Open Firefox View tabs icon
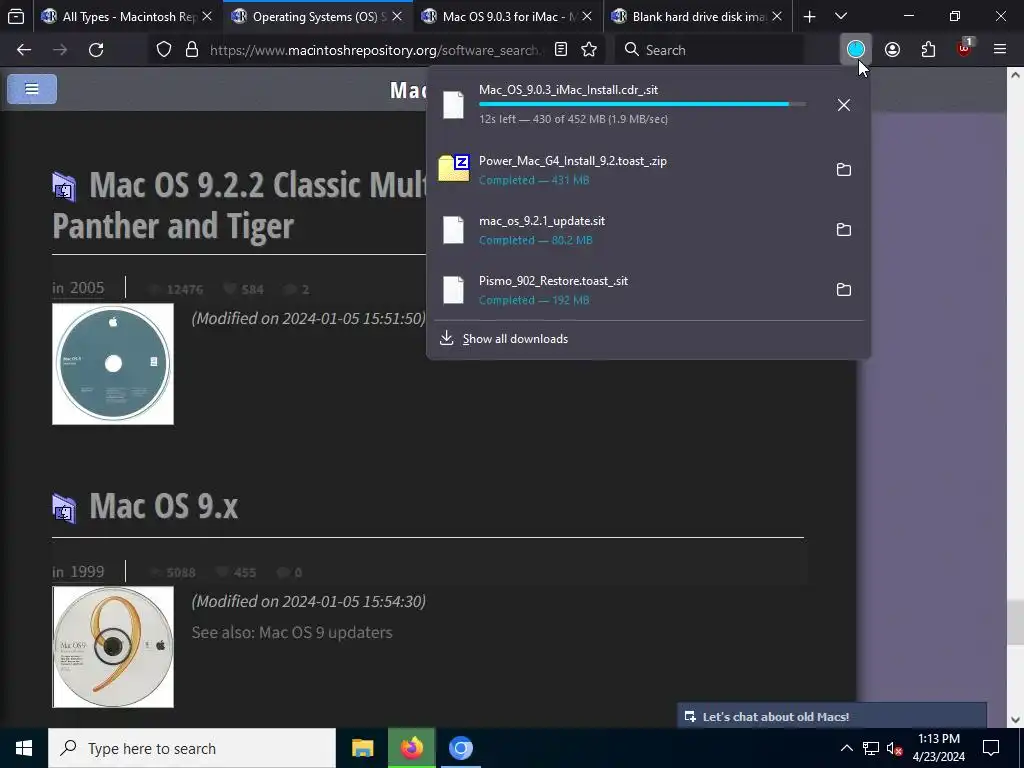Image resolution: width=1024 pixels, height=768 pixels. [16, 17]
